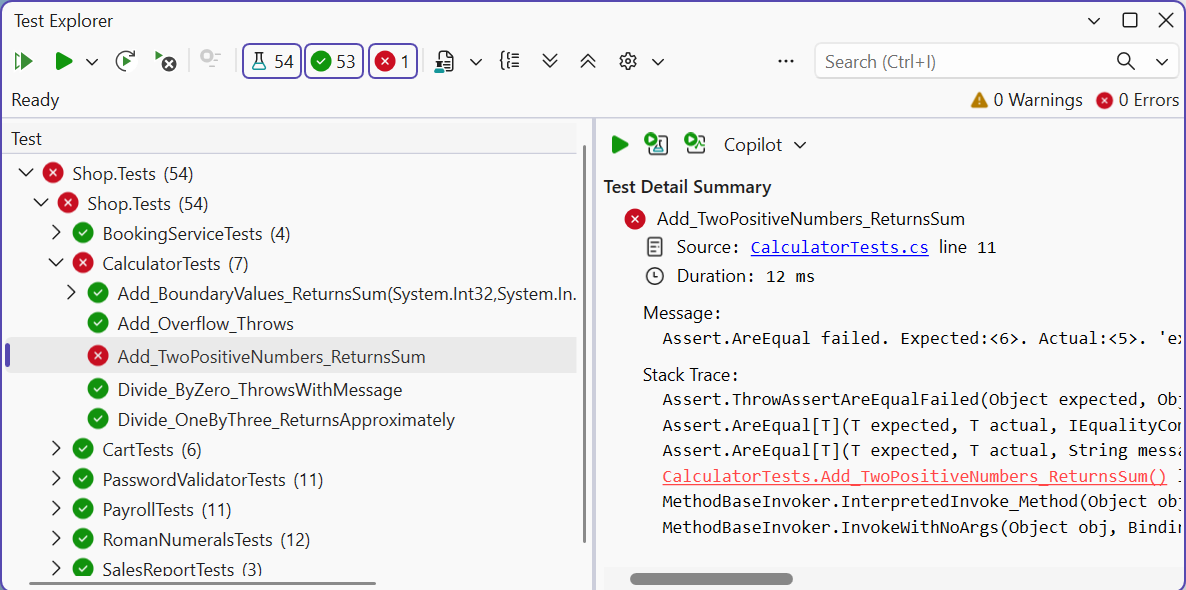Expand the RomanNumeralsTests (12) node
The height and width of the screenshot is (590, 1186).
click(56, 539)
